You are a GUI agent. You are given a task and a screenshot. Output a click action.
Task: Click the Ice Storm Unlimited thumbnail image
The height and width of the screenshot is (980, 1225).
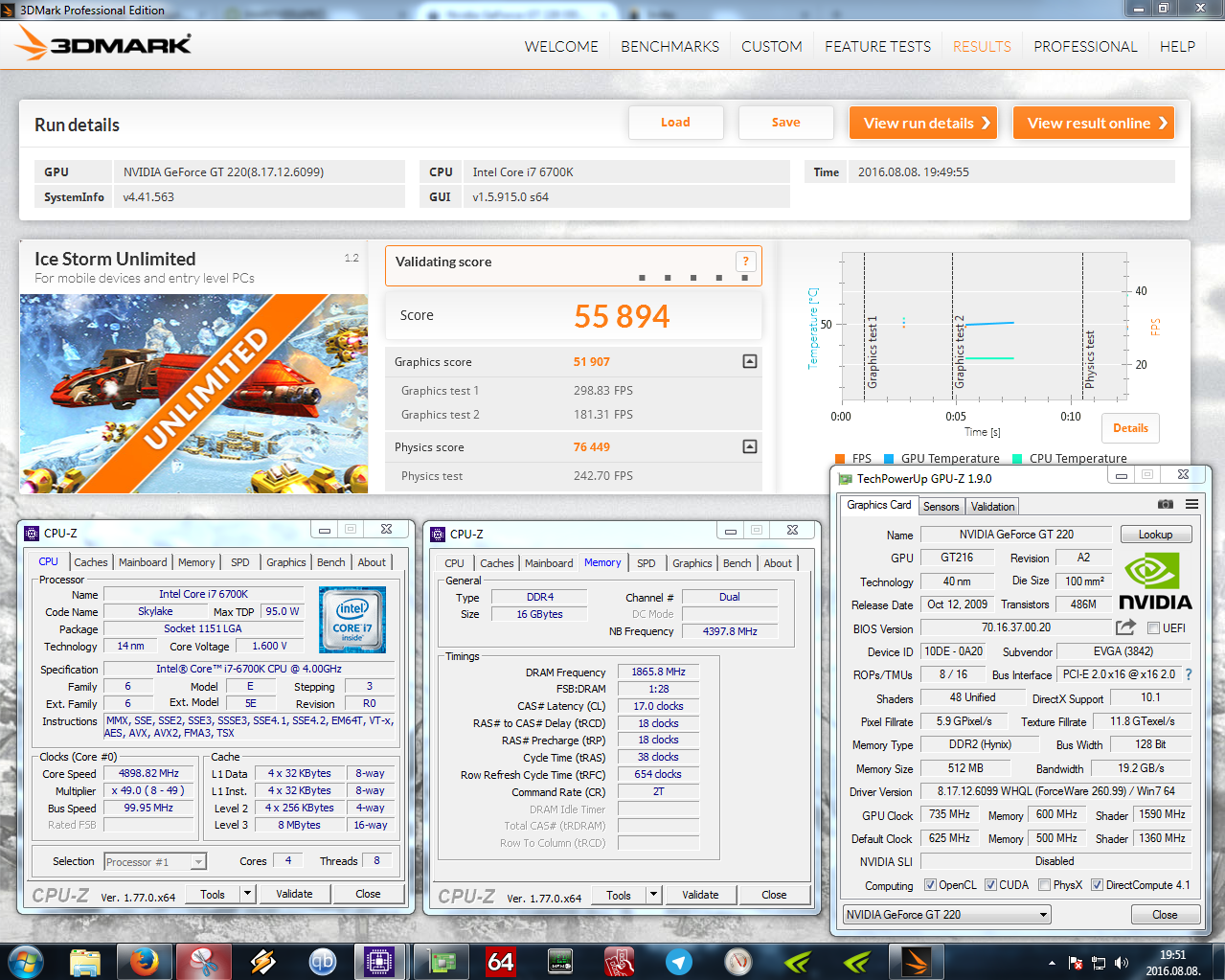(193, 394)
